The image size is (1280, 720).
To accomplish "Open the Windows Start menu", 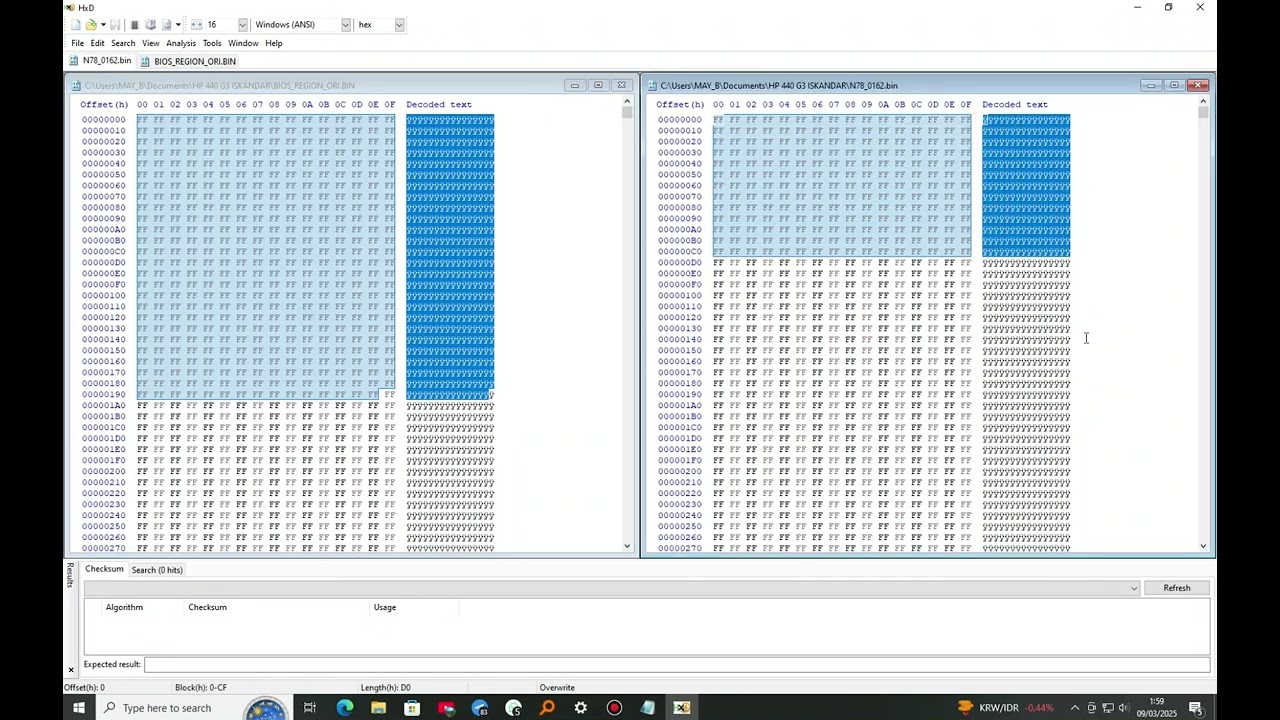I will point(78,708).
